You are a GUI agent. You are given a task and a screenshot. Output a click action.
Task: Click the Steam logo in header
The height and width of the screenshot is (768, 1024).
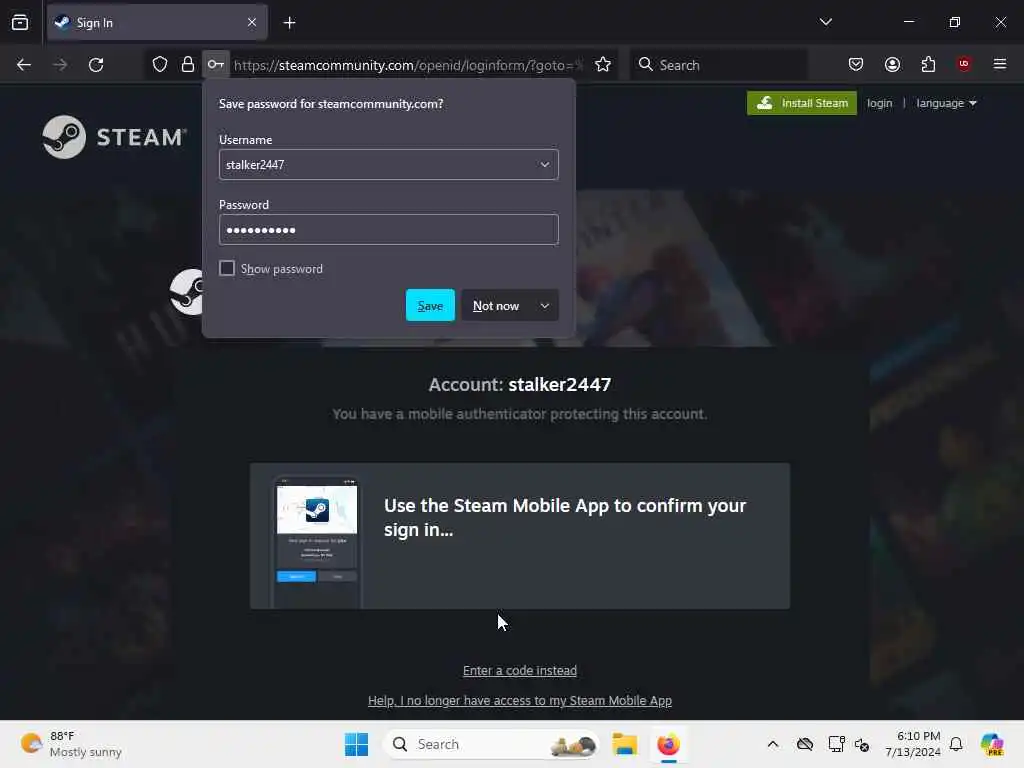tap(115, 137)
